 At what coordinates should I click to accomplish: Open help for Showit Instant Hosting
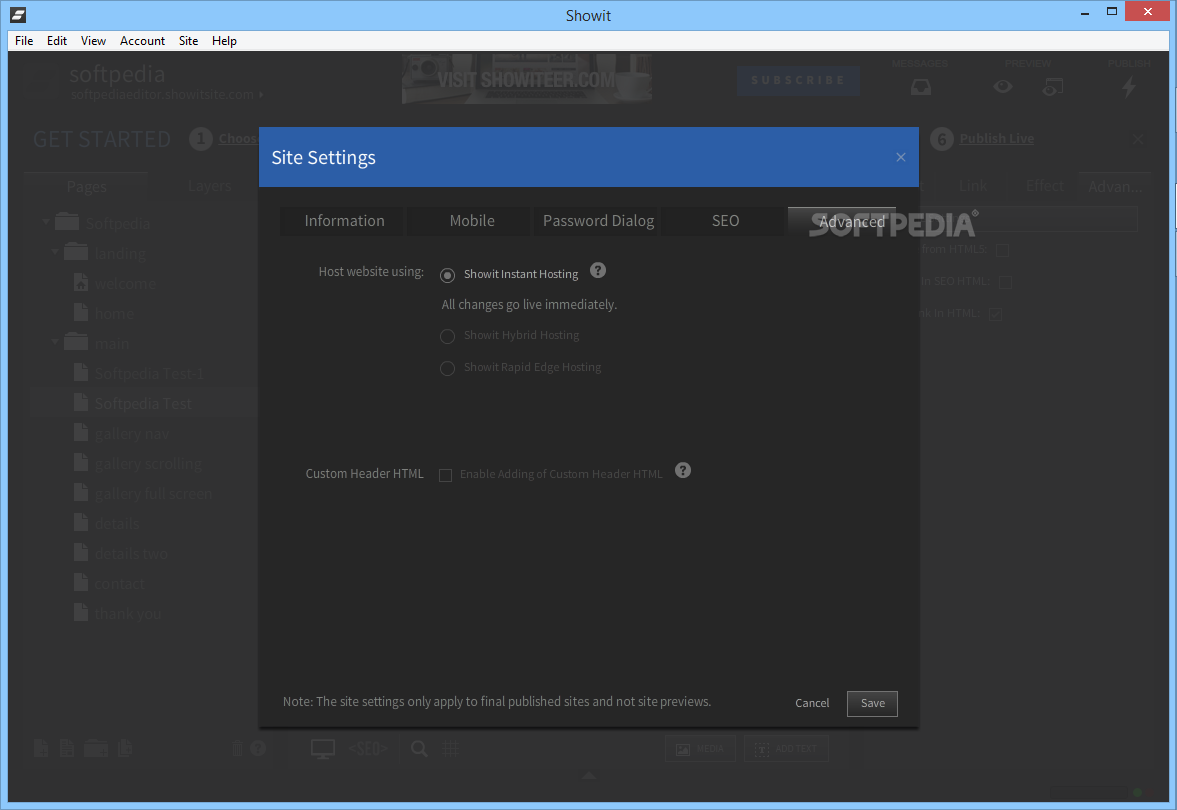pos(598,270)
